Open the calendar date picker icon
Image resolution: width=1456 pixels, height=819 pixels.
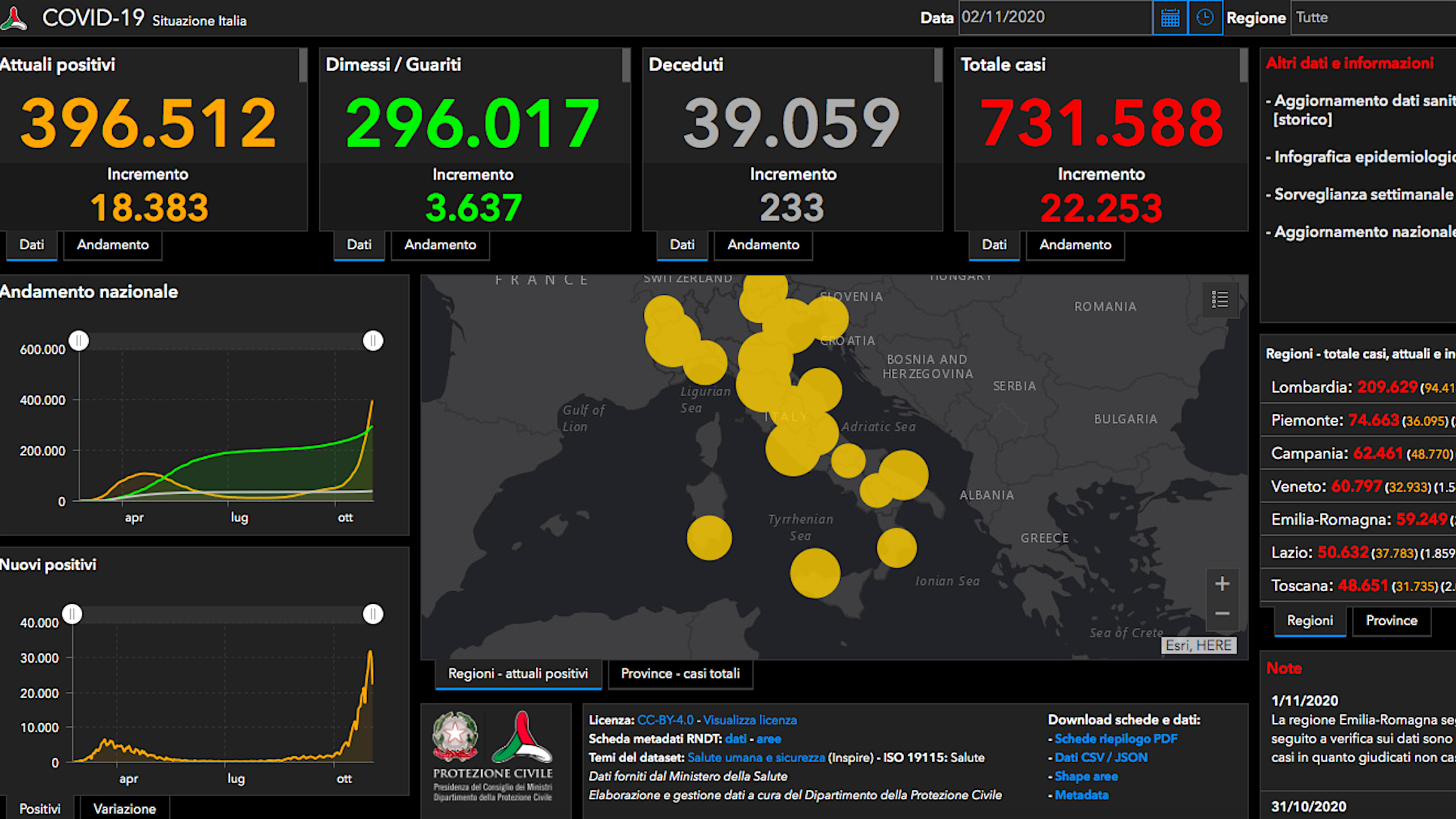(1170, 18)
